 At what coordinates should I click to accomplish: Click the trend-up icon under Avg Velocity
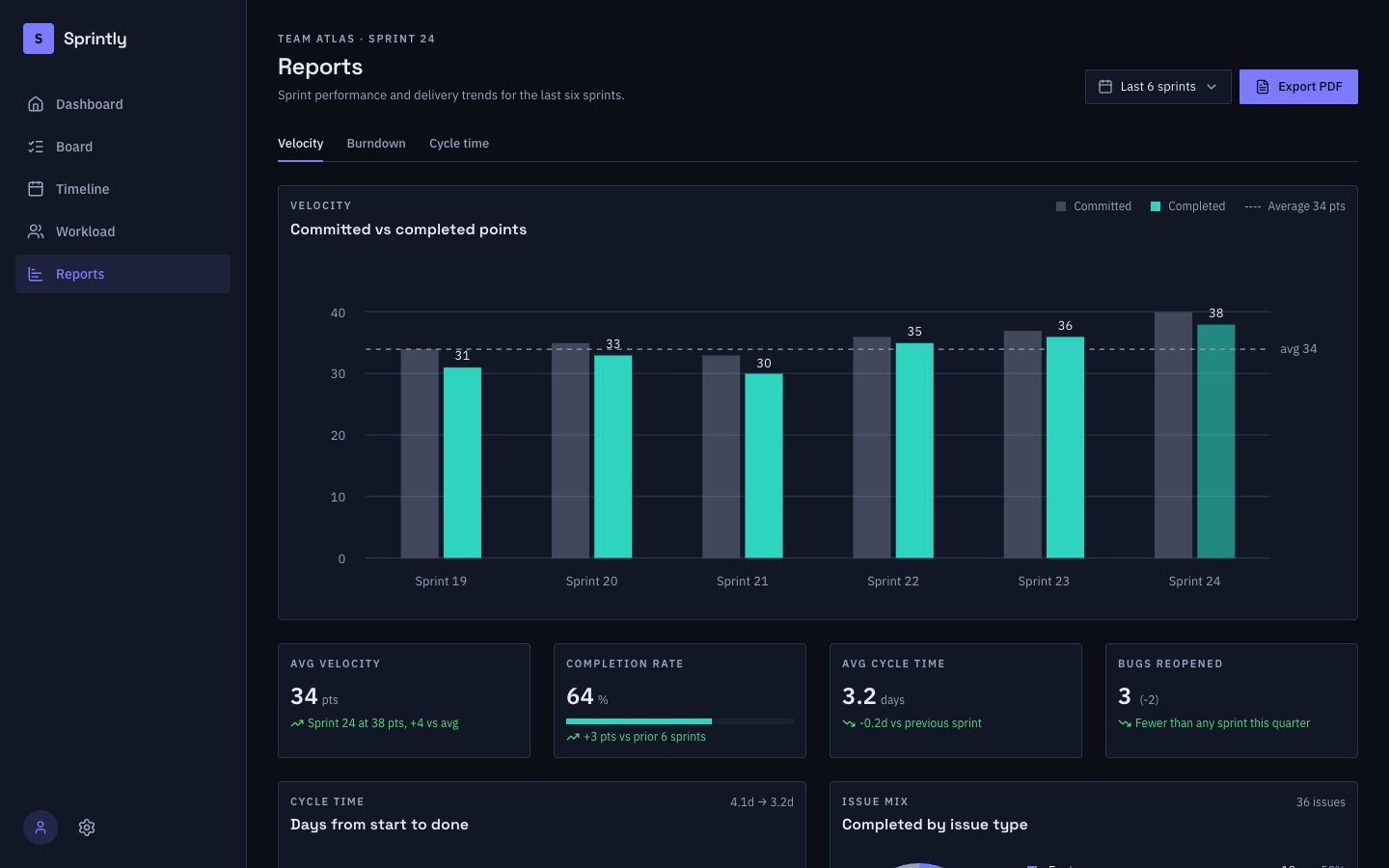[x=297, y=723]
